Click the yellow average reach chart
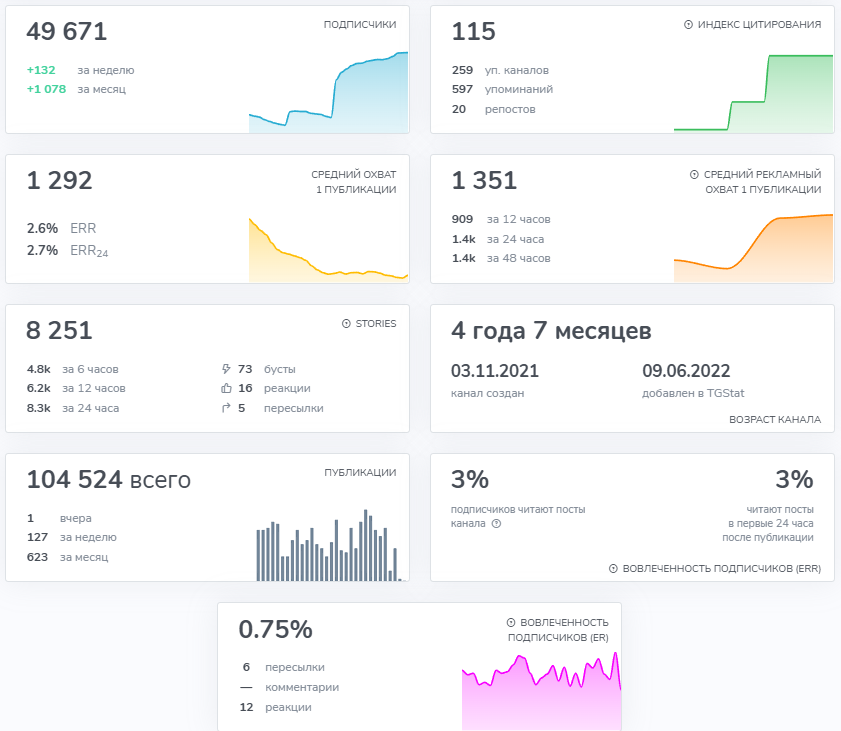841x731 pixels. click(x=328, y=250)
